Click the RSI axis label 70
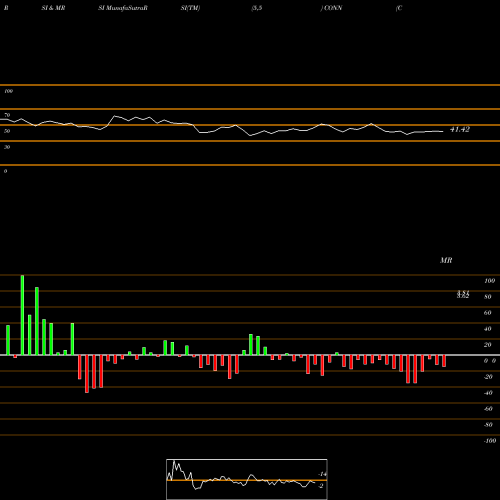The height and width of the screenshot is (500, 500). tap(7, 115)
